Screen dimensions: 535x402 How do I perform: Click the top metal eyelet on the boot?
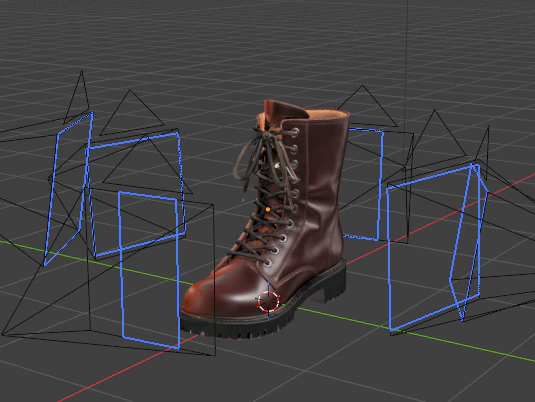tap(295, 132)
